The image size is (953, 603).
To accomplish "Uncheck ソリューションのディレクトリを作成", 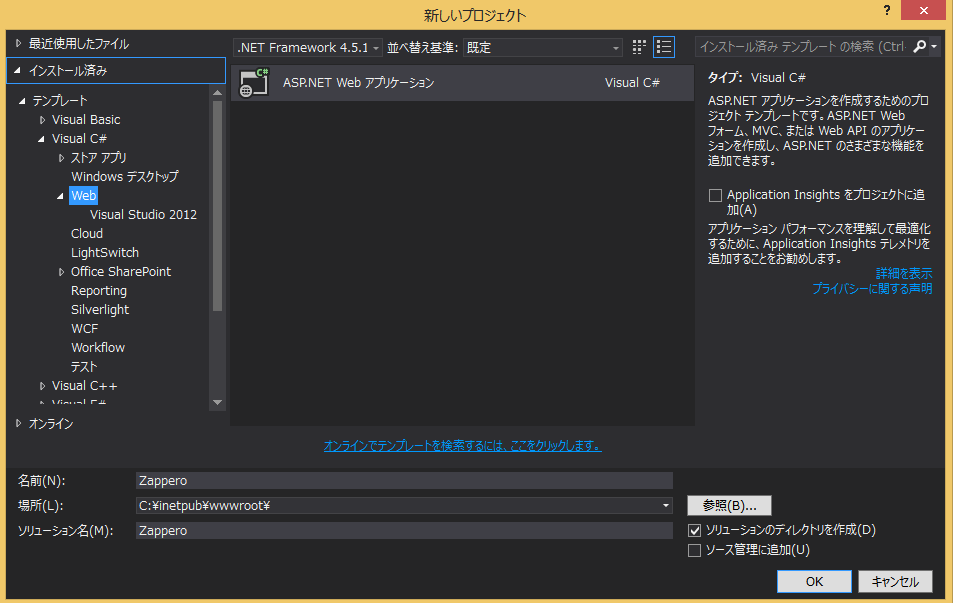I will (694, 530).
